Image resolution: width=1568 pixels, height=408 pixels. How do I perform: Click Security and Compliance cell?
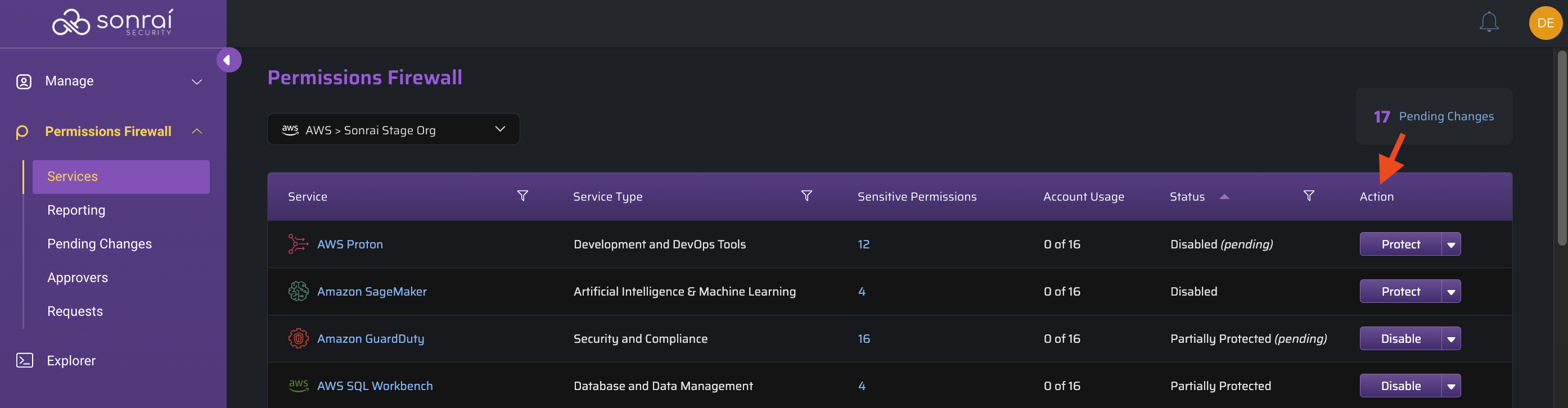pyautogui.click(x=641, y=339)
